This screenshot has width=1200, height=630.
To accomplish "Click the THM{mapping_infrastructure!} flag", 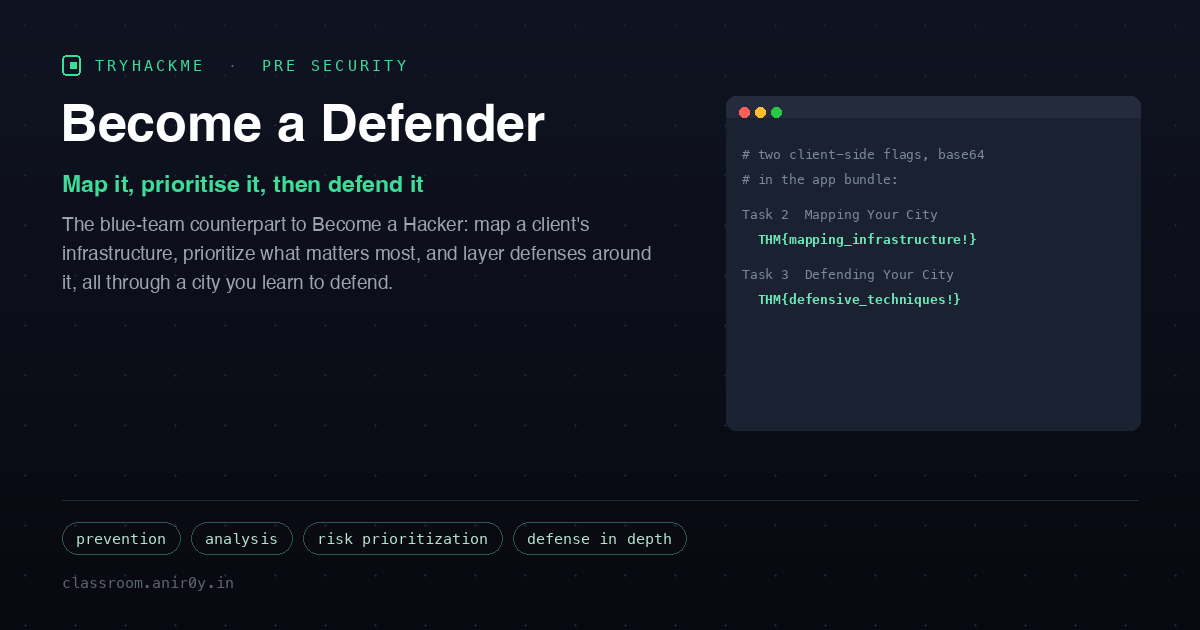I will (x=867, y=240).
